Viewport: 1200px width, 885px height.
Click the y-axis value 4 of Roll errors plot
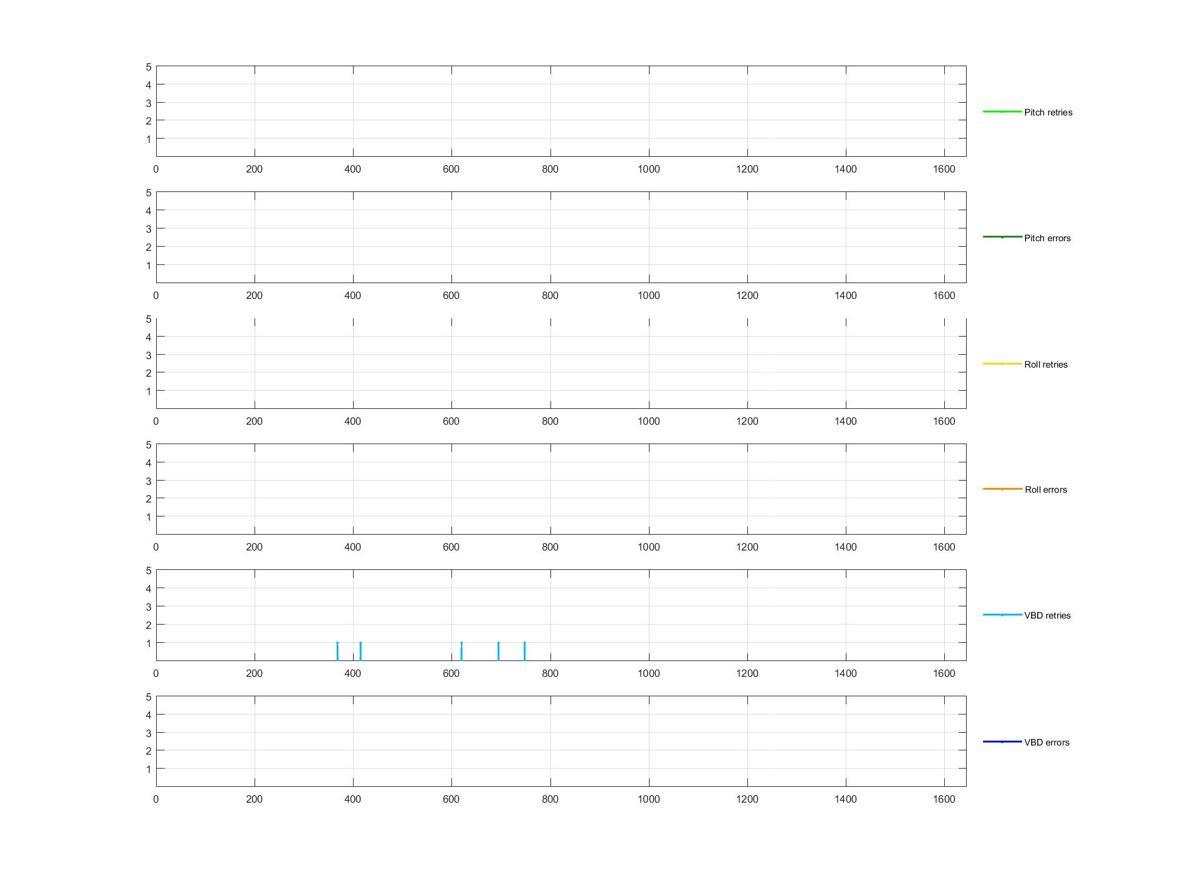148,463
